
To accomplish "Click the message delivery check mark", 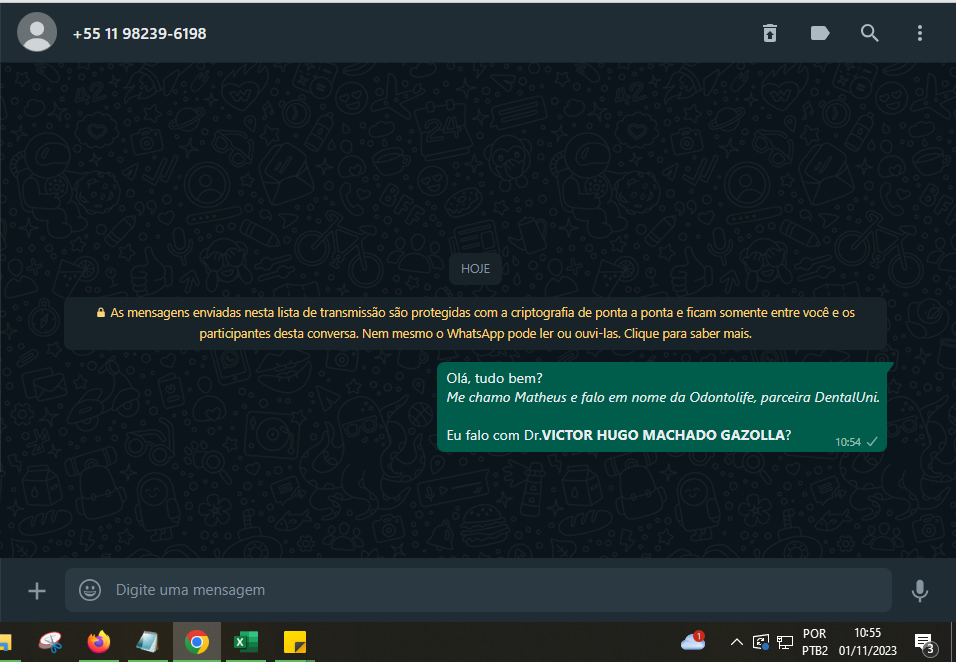I will coord(872,441).
